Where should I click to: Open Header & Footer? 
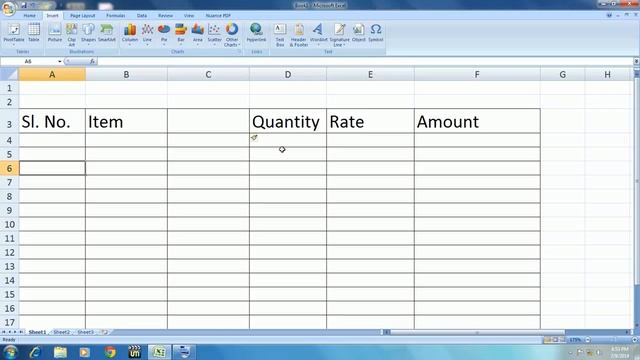coord(299,35)
